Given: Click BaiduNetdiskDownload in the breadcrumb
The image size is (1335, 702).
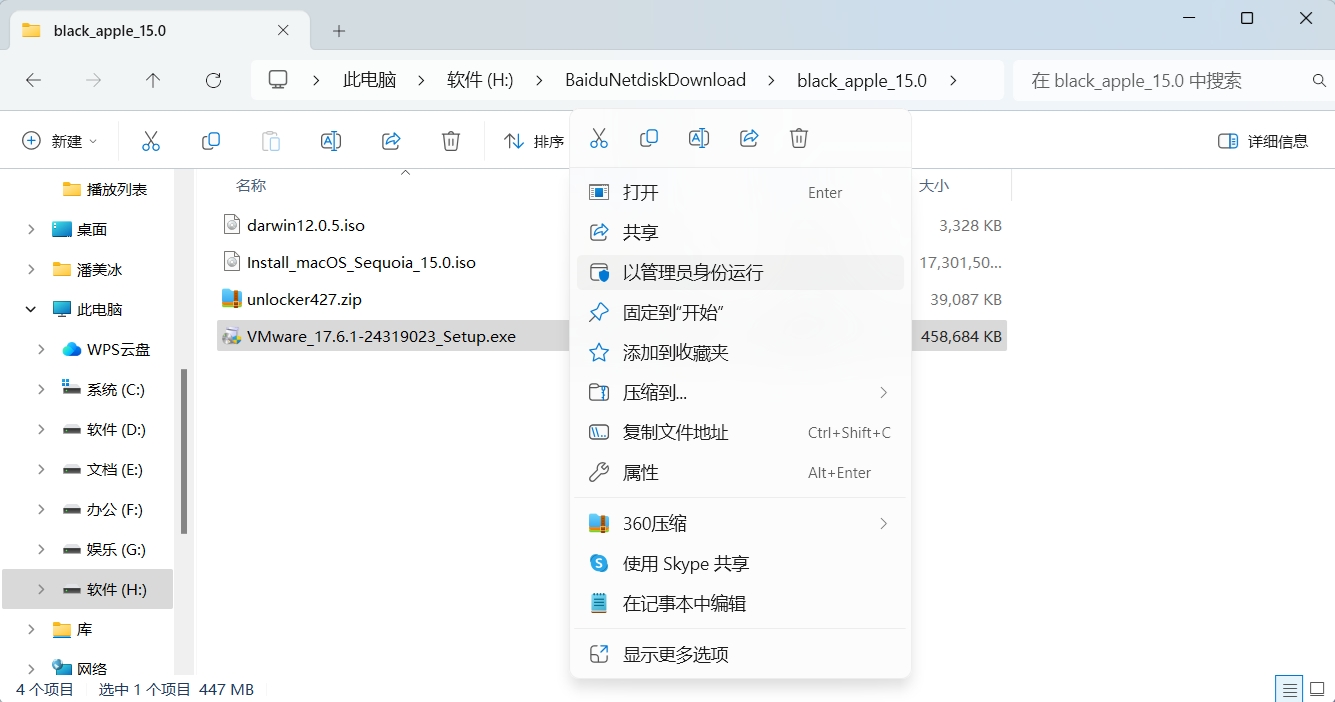Looking at the screenshot, I should coord(655,80).
